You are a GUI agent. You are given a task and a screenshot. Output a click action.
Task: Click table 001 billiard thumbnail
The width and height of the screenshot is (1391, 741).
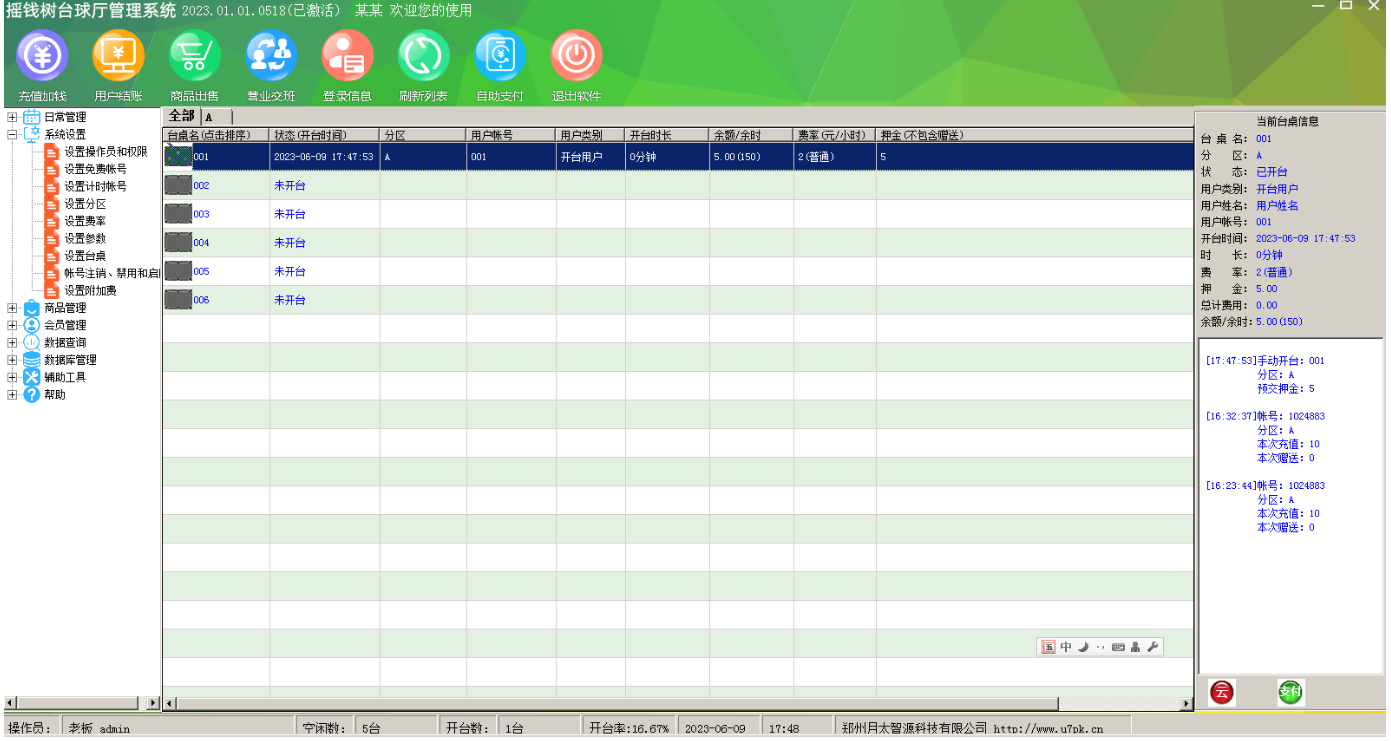[178, 156]
